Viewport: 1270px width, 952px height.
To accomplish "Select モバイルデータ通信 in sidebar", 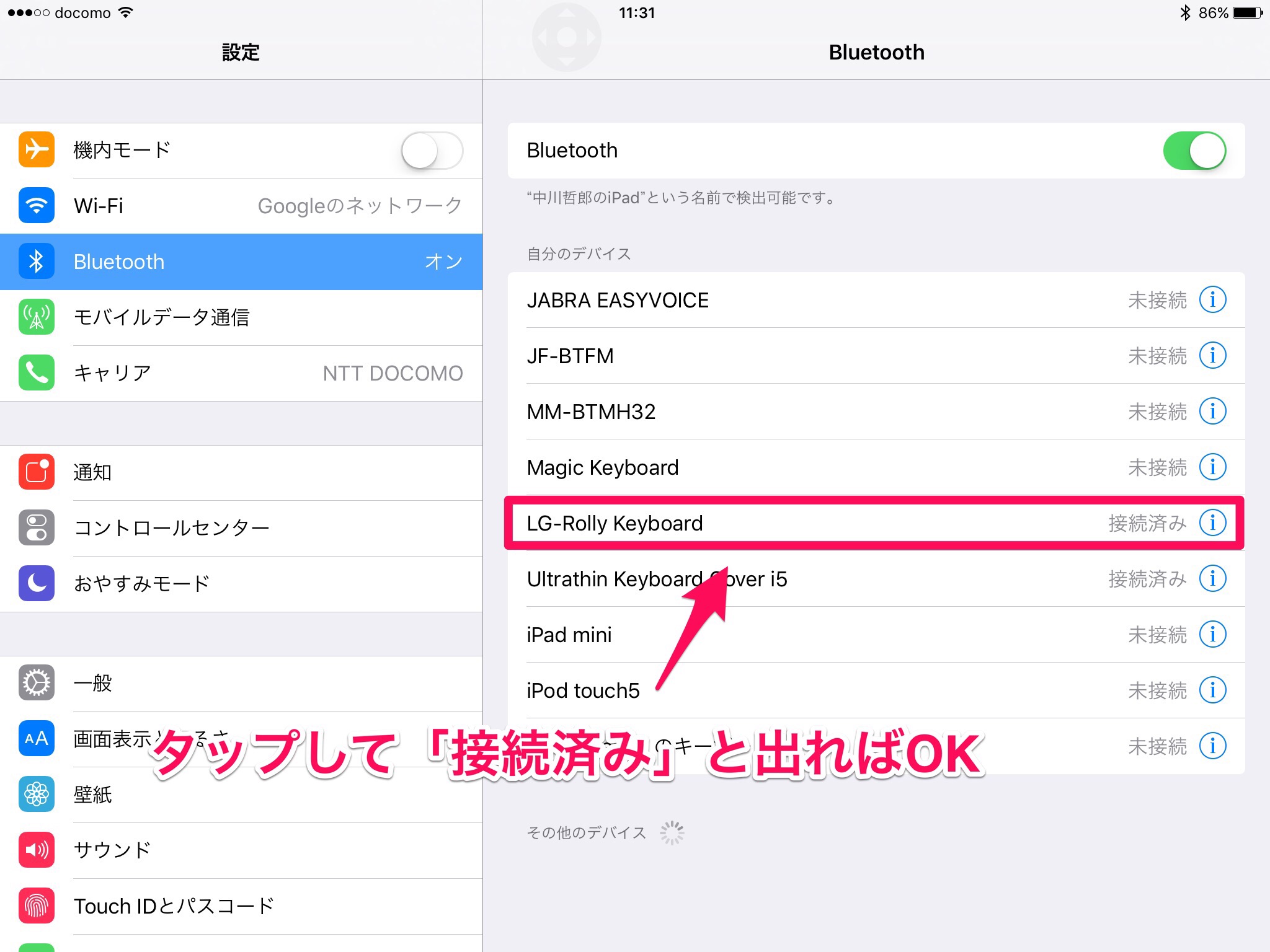I will pos(242,317).
